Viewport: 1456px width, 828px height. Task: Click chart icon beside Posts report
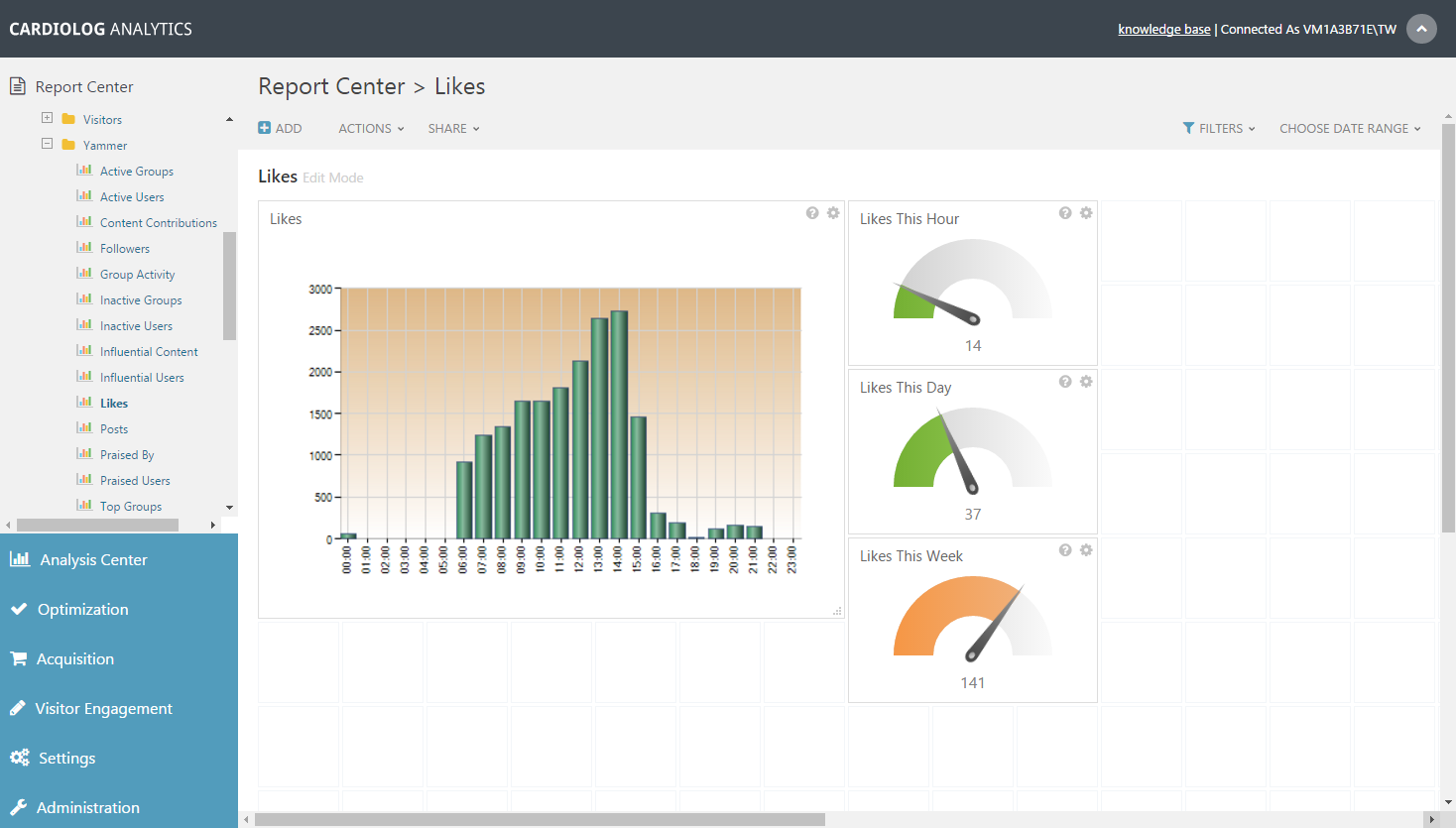coord(84,427)
